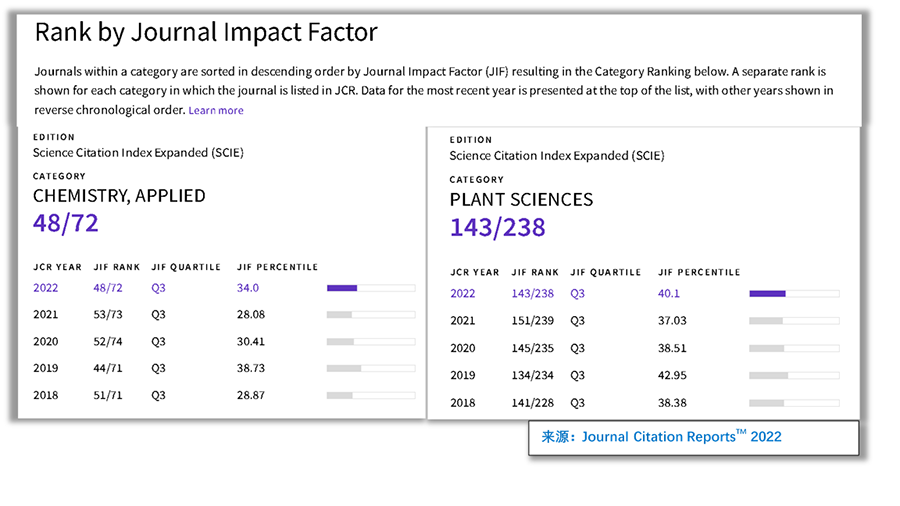This screenshot has height=506, width=900.
Task: Click the JIF RANK header in Plant Sciences table
Action: [535, 272]
